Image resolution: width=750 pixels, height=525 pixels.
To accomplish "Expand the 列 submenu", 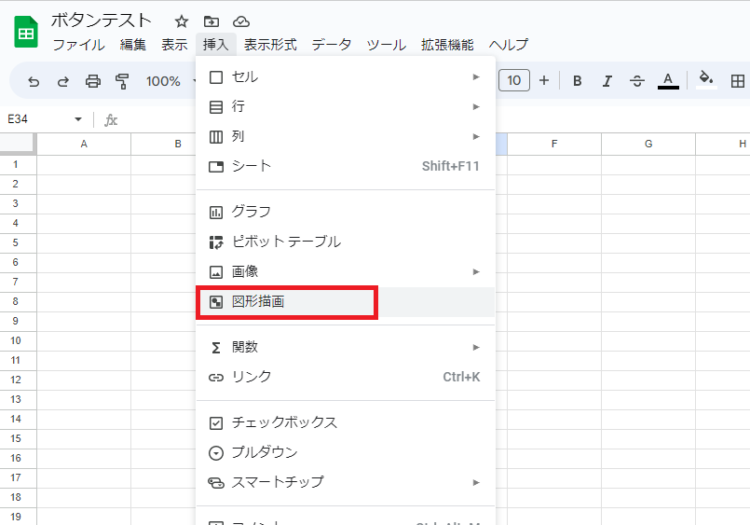I will click(x=345, y=137).
